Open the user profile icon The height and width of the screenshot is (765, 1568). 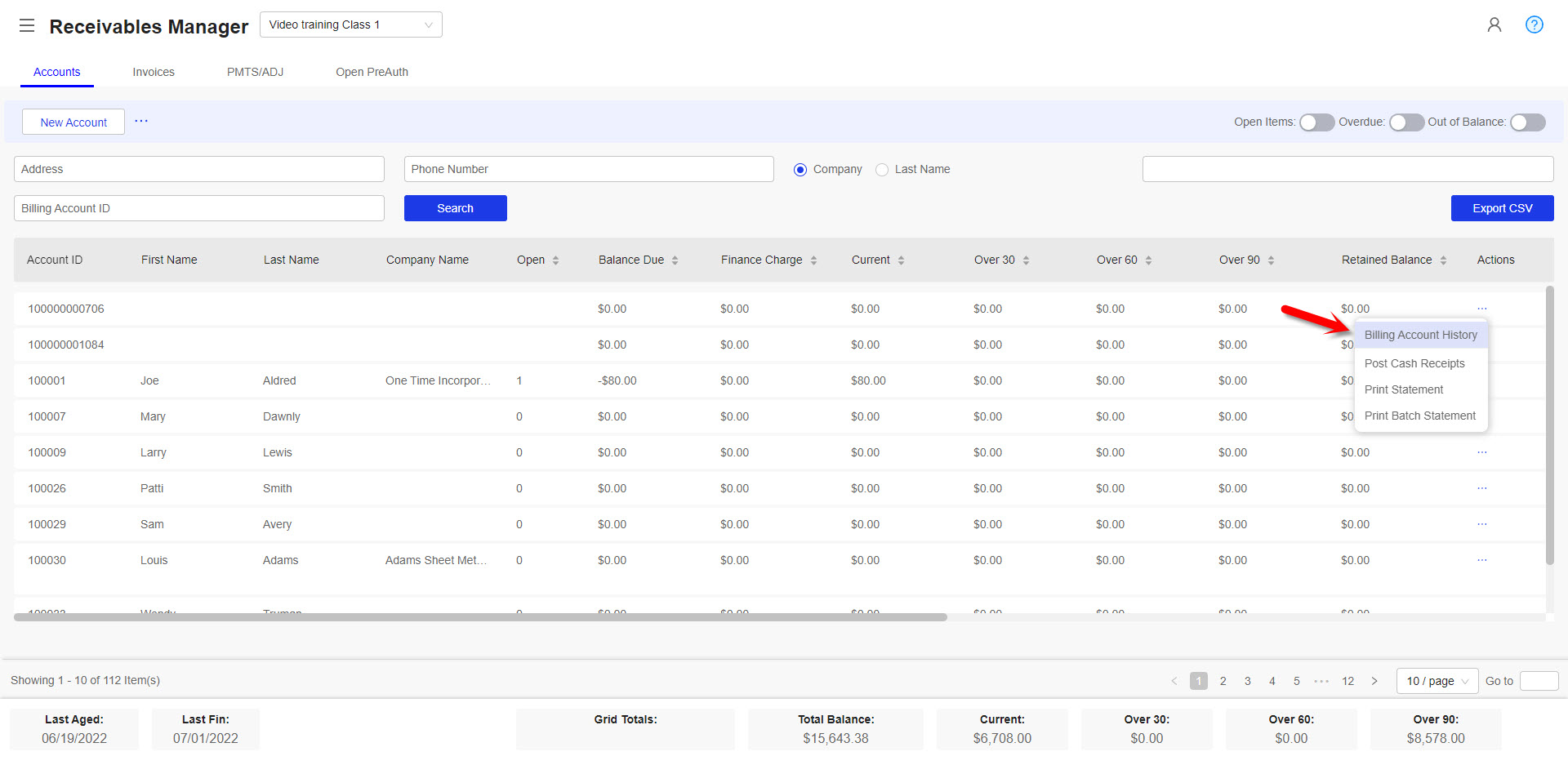pyautogui.click(x=1494, y=24)
